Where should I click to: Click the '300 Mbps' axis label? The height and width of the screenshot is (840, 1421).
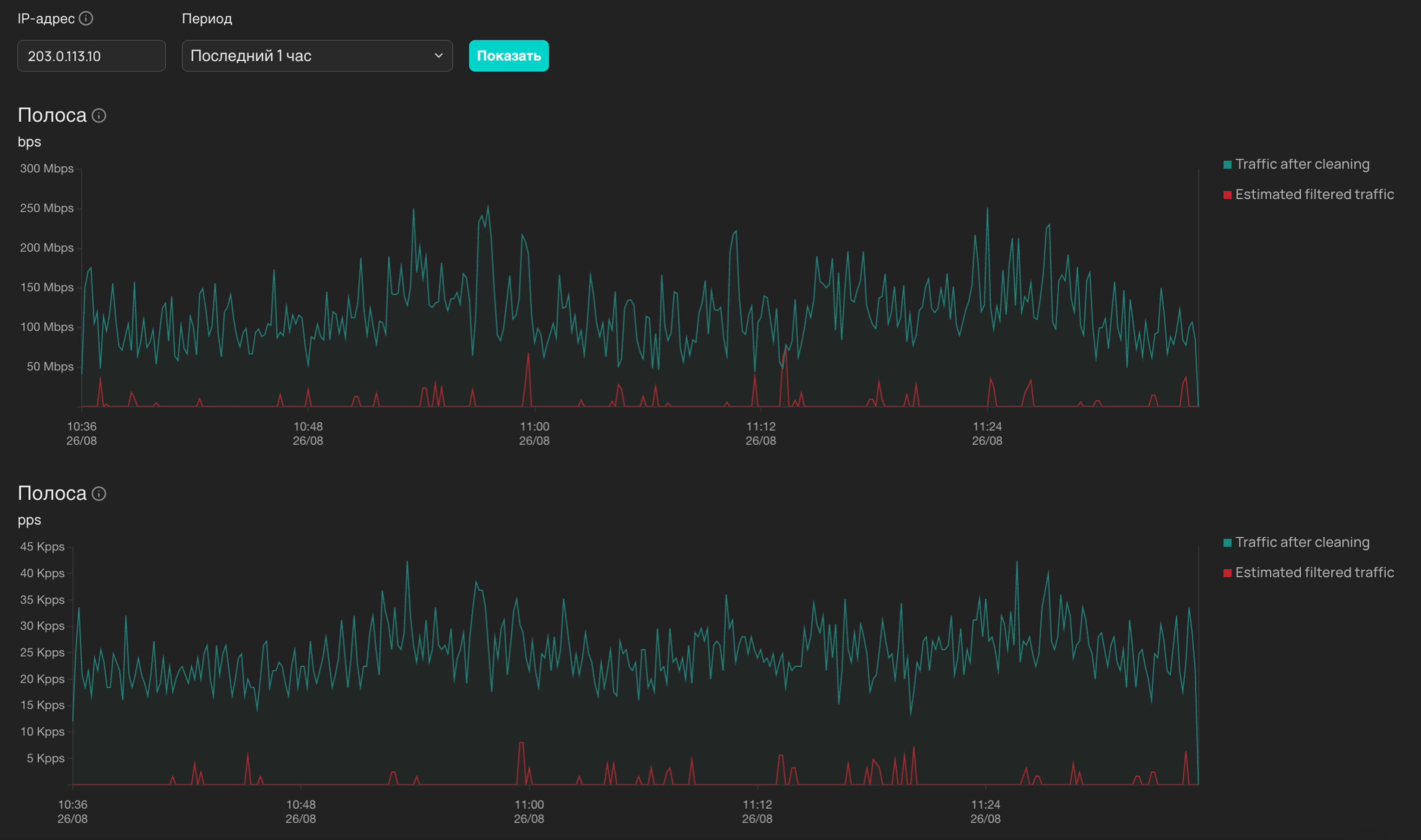pos(47,169)
